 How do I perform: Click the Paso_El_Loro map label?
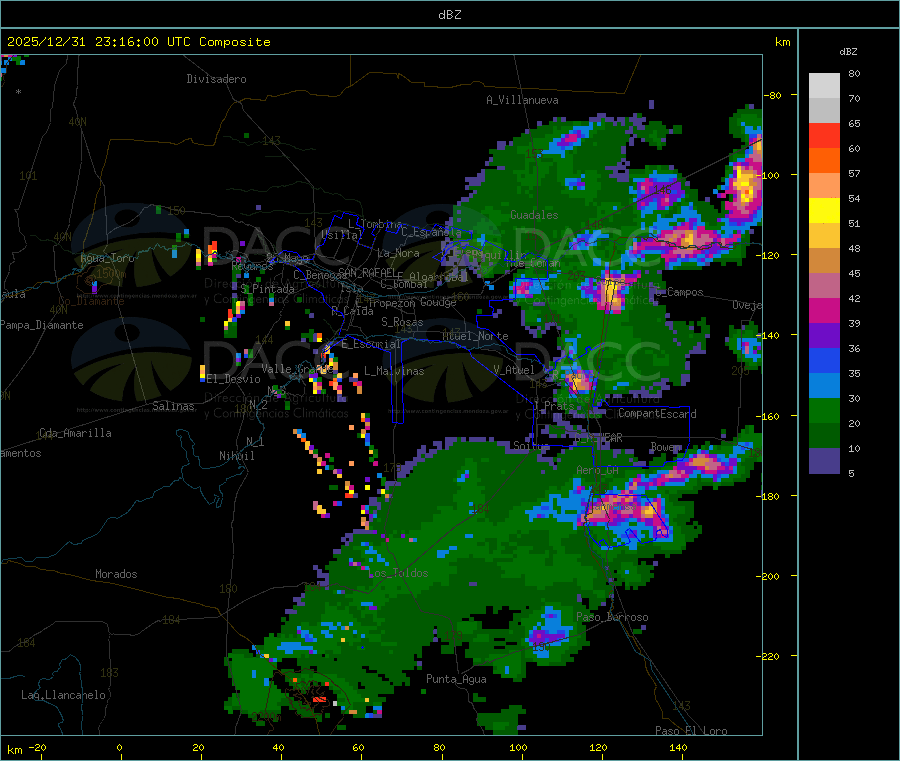click(x=692, y=731)
